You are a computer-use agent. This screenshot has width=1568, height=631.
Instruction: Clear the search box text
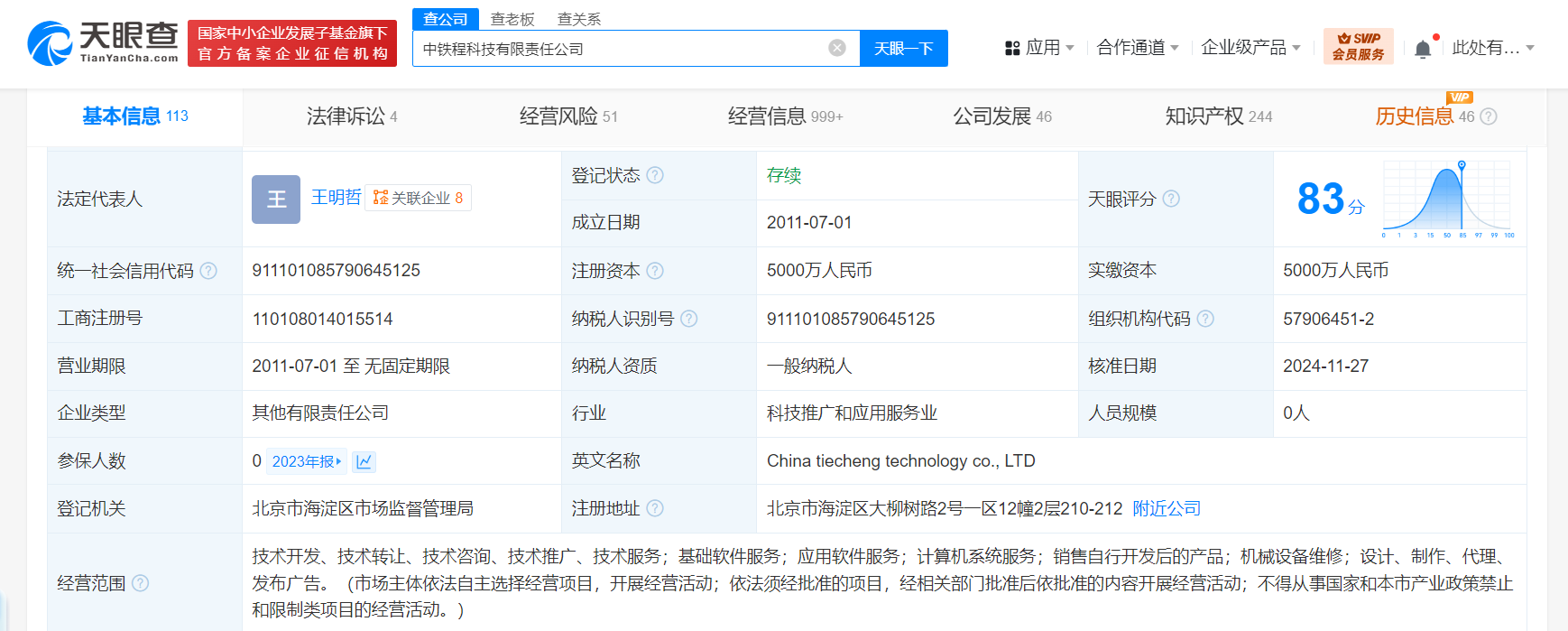pyautogui.click(x=837, y=48)
